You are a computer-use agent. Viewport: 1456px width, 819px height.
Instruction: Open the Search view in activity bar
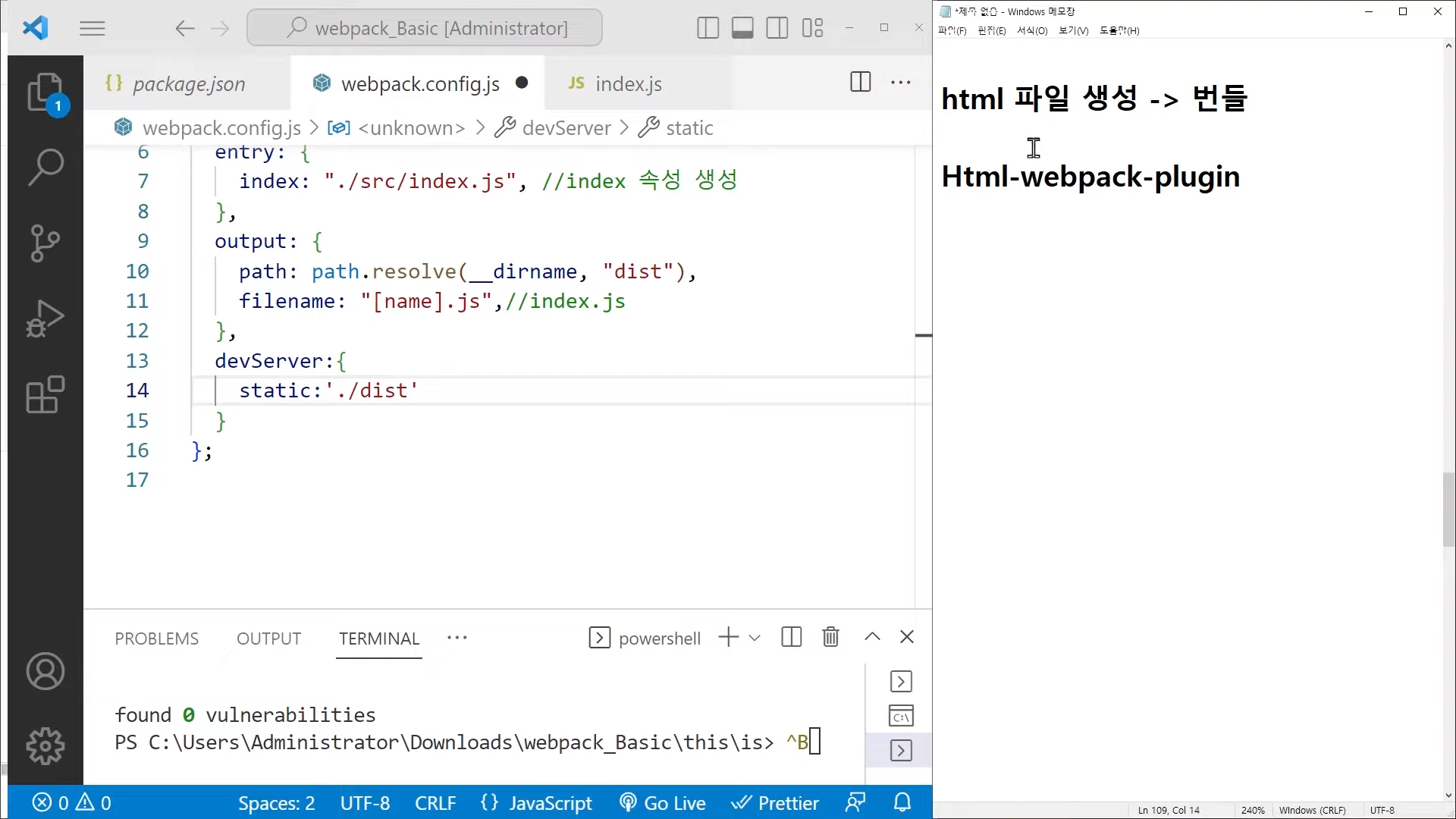coord(45,167)
